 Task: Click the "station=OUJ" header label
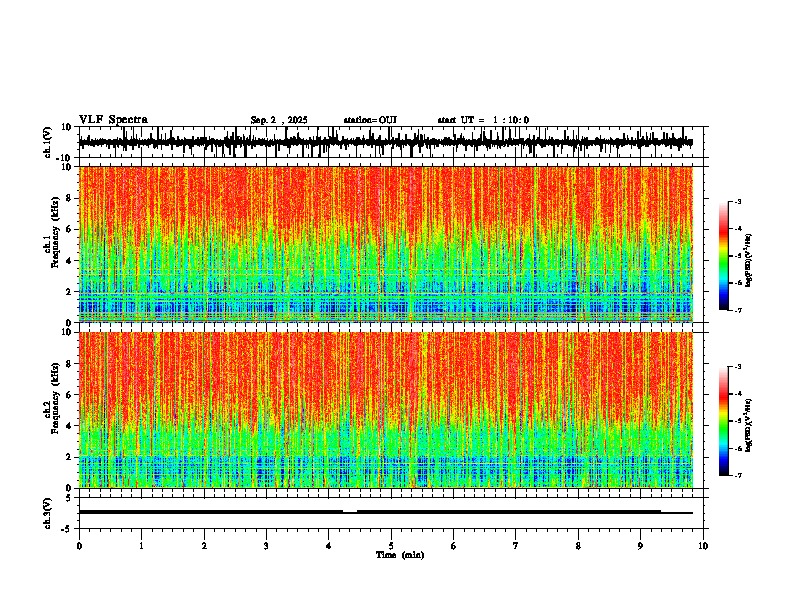[370, 120]
